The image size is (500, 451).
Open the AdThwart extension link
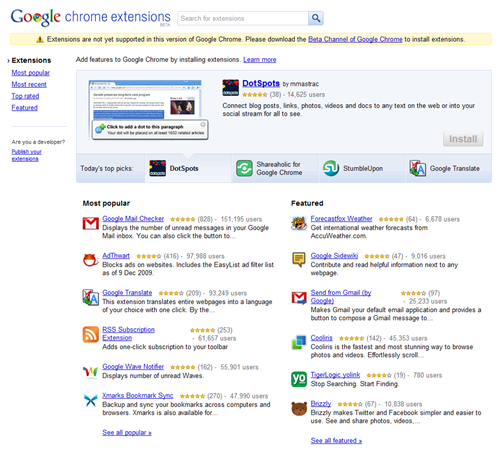click(x=116, y=256)
